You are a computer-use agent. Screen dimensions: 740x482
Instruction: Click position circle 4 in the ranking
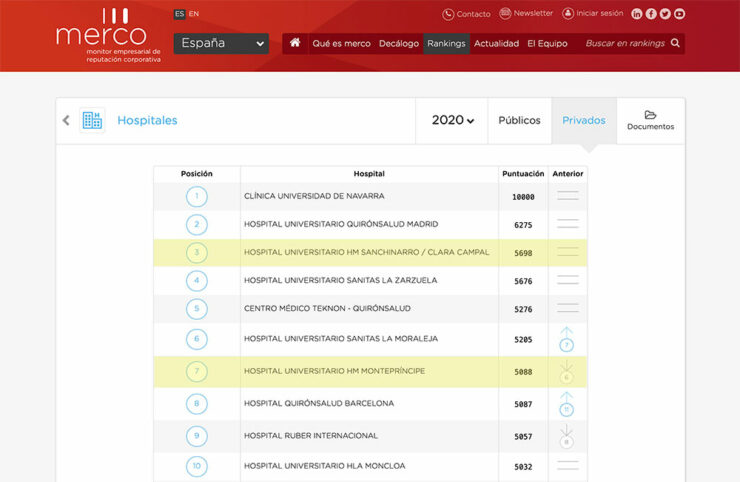click(x=197, y=280)
